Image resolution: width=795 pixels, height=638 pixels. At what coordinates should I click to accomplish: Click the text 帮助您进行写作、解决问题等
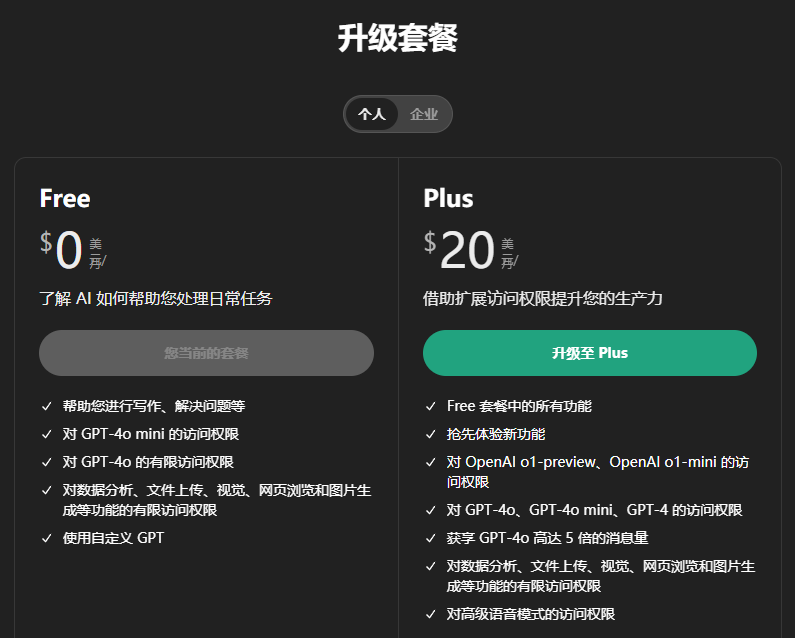154,406
